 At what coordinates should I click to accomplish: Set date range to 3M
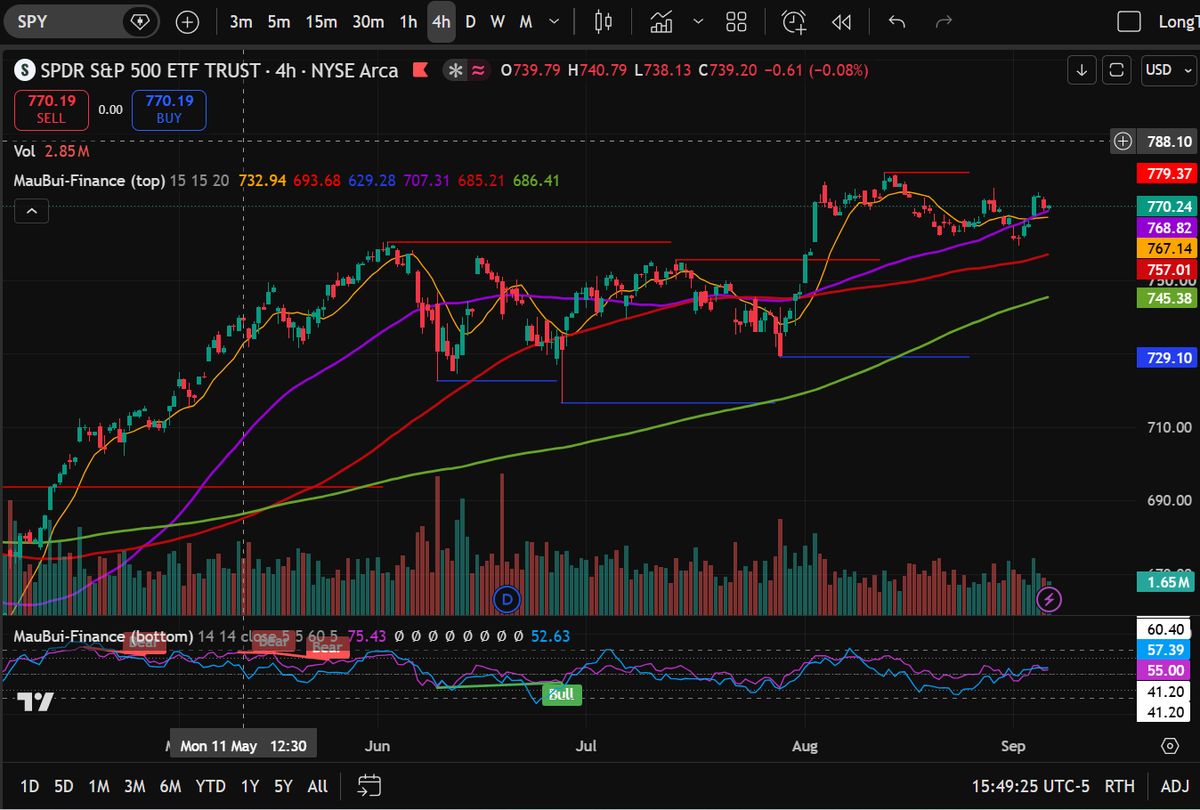click(134, 786)
